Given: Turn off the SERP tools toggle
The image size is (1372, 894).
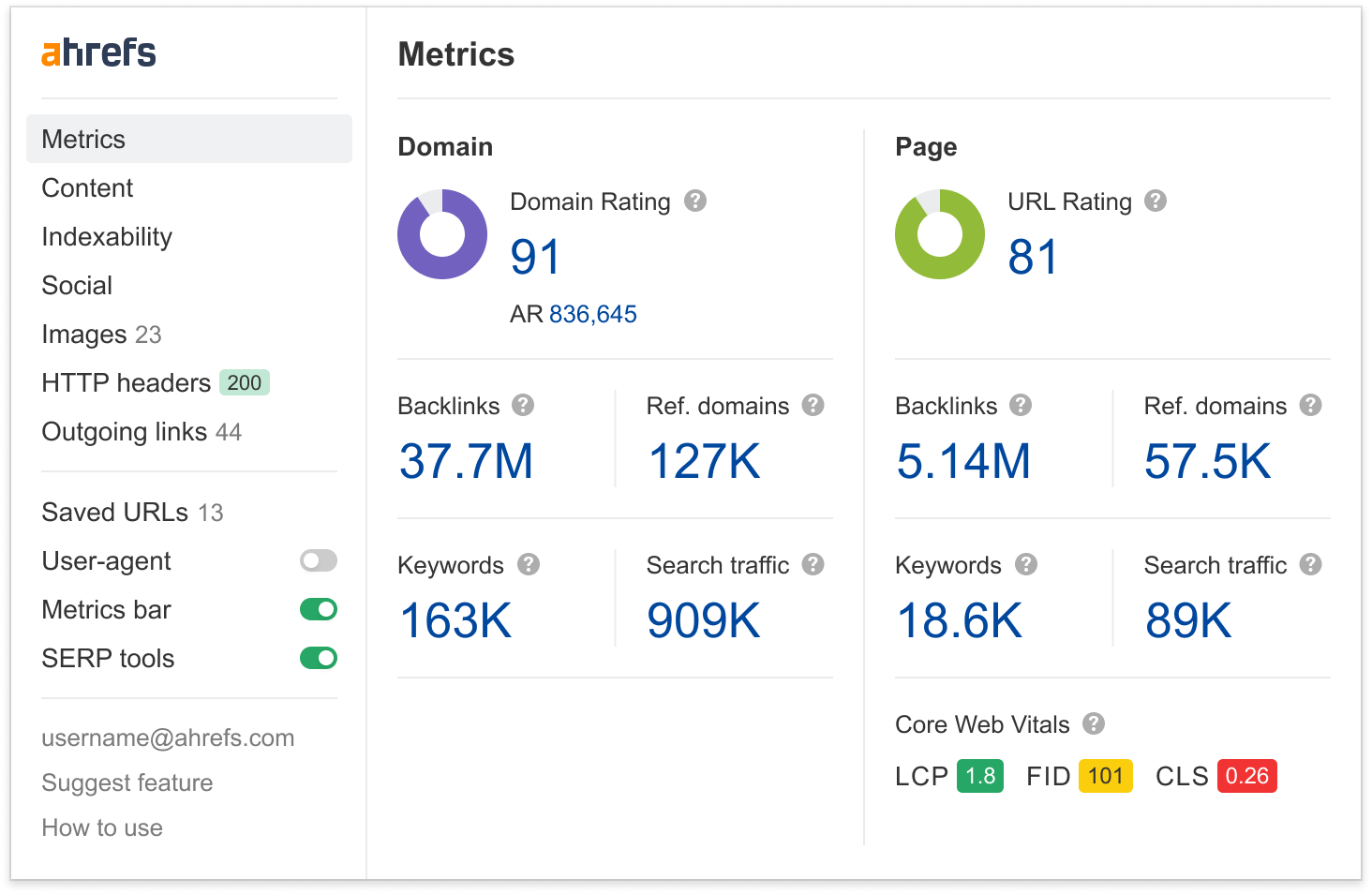Looking at the screenshot, I should click(x=318, y=658).
